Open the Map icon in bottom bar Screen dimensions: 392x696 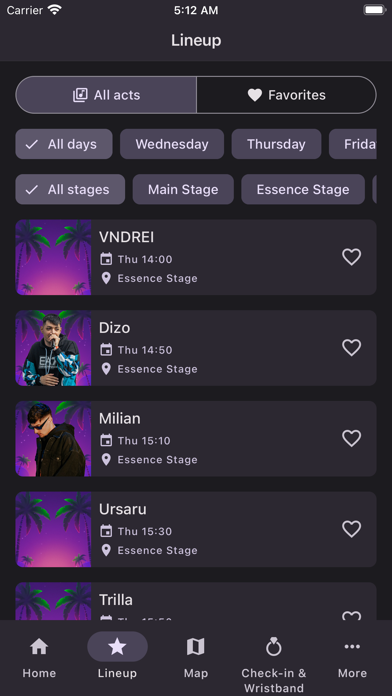196,647
